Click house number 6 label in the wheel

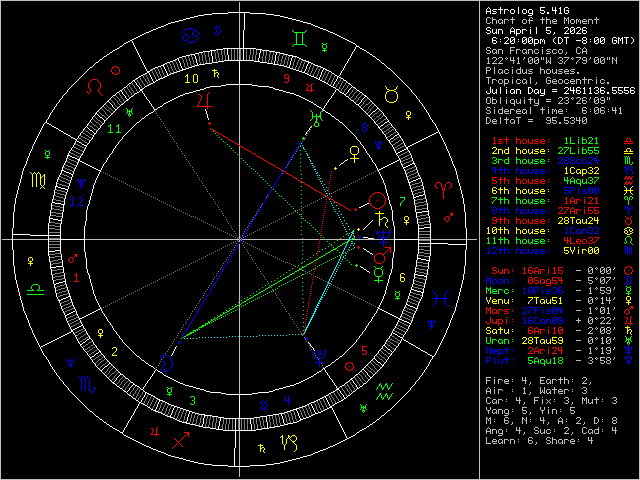pos(402,278)
